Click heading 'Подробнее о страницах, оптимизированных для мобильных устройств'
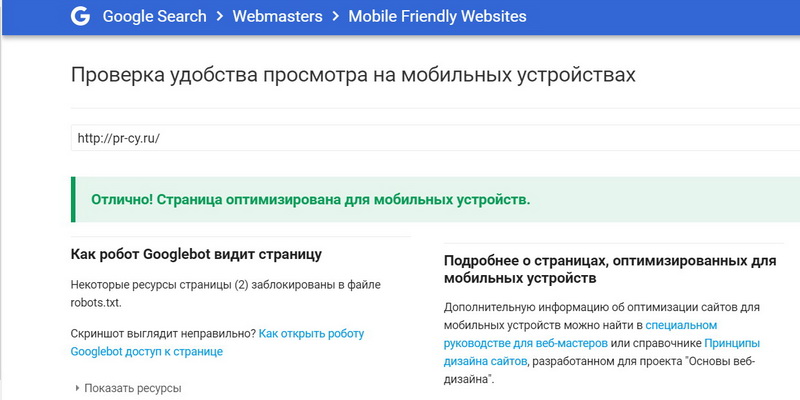Viewport: 800px width, 400px height. pyautogui.click(x=610, y=269)
